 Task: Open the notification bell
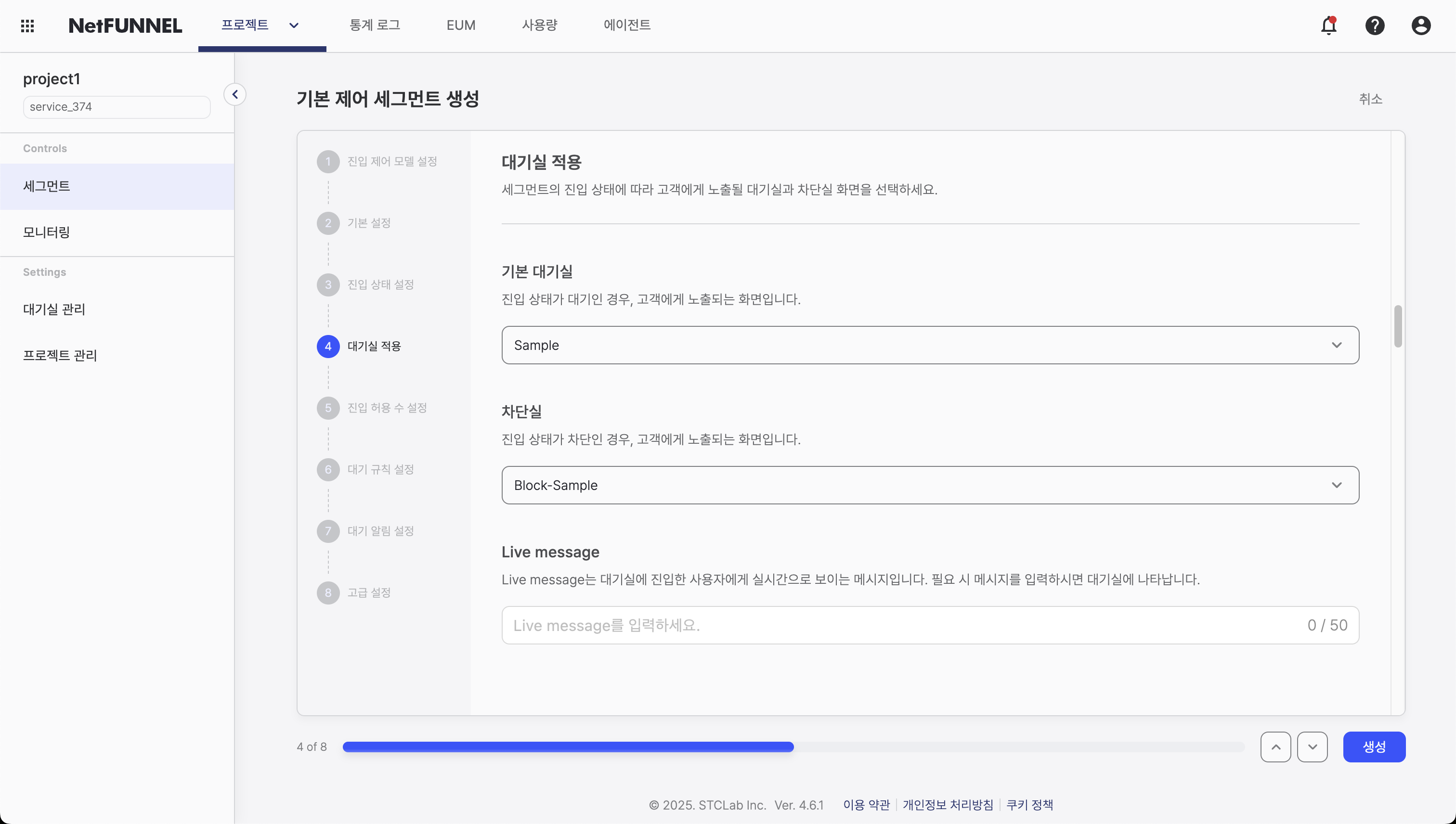(1328, 26)
